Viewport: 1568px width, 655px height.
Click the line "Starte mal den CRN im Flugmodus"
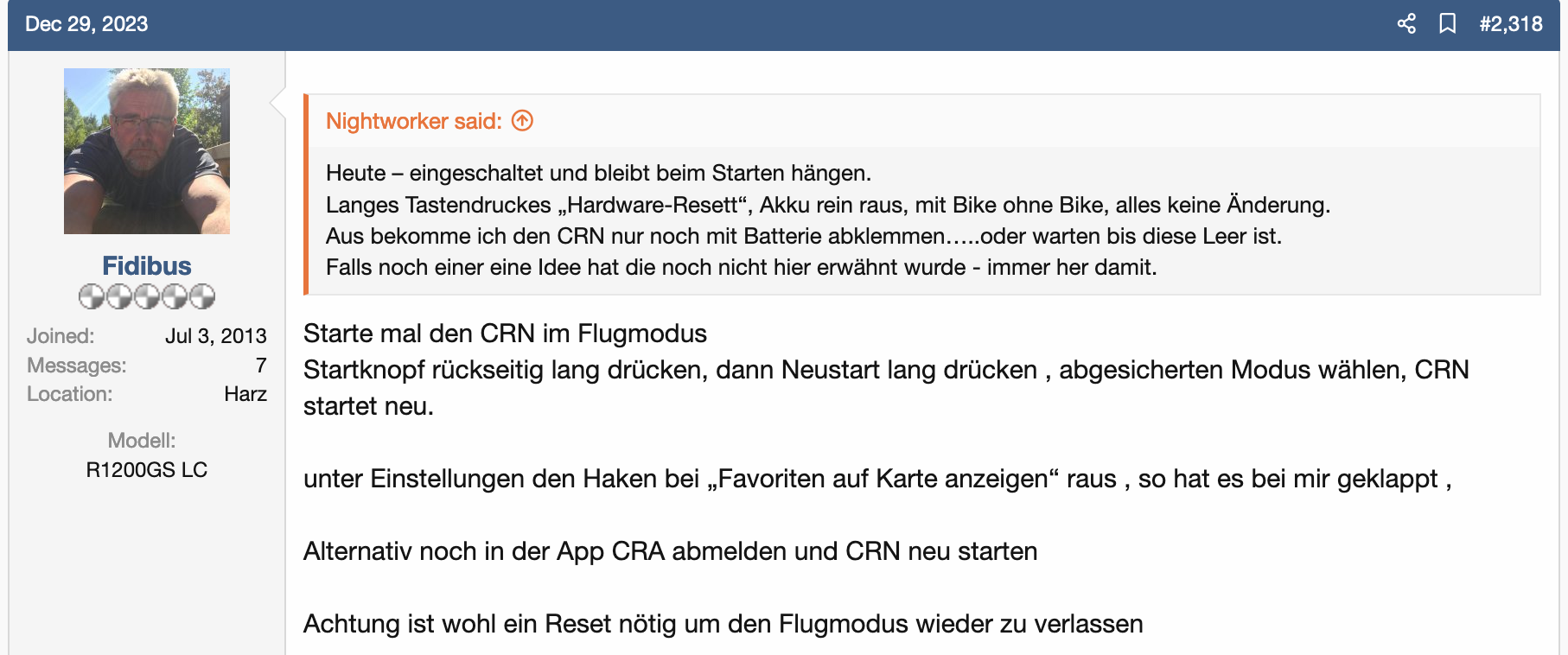505,334
